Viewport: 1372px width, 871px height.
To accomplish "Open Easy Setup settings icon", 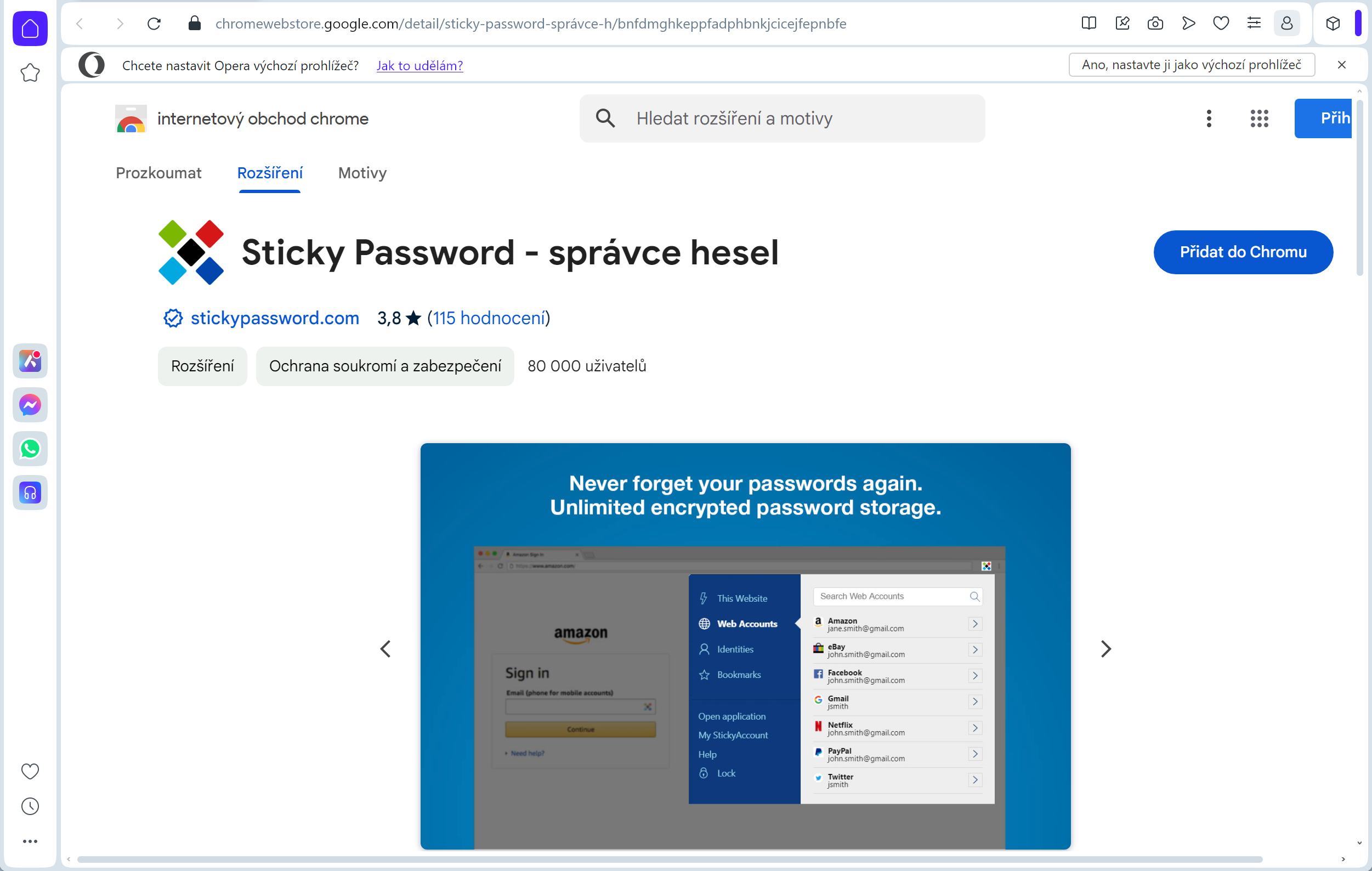I will pyautogui.click(x=1254, y=24).
